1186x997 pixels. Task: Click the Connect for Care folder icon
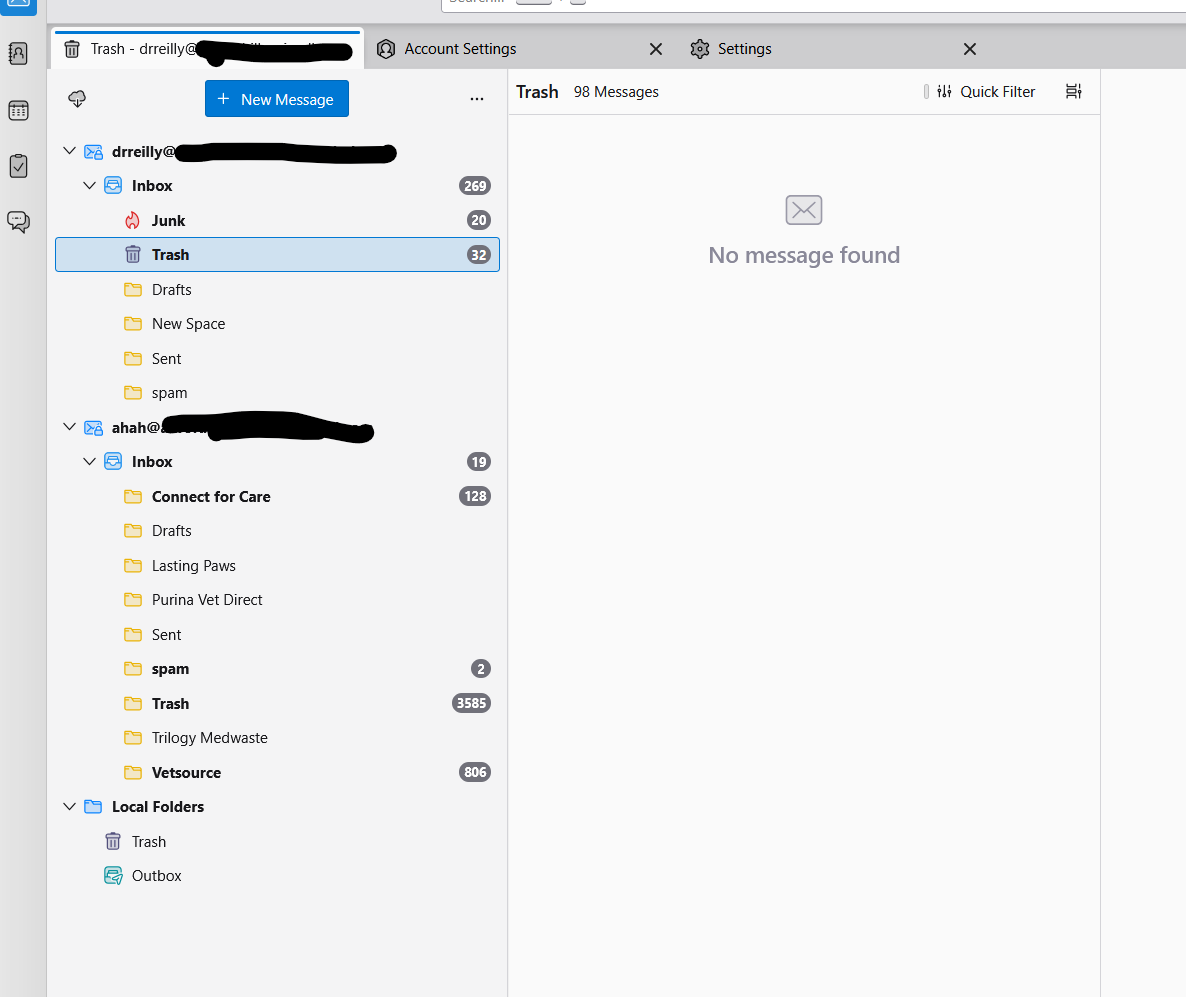tap(133, 496)
